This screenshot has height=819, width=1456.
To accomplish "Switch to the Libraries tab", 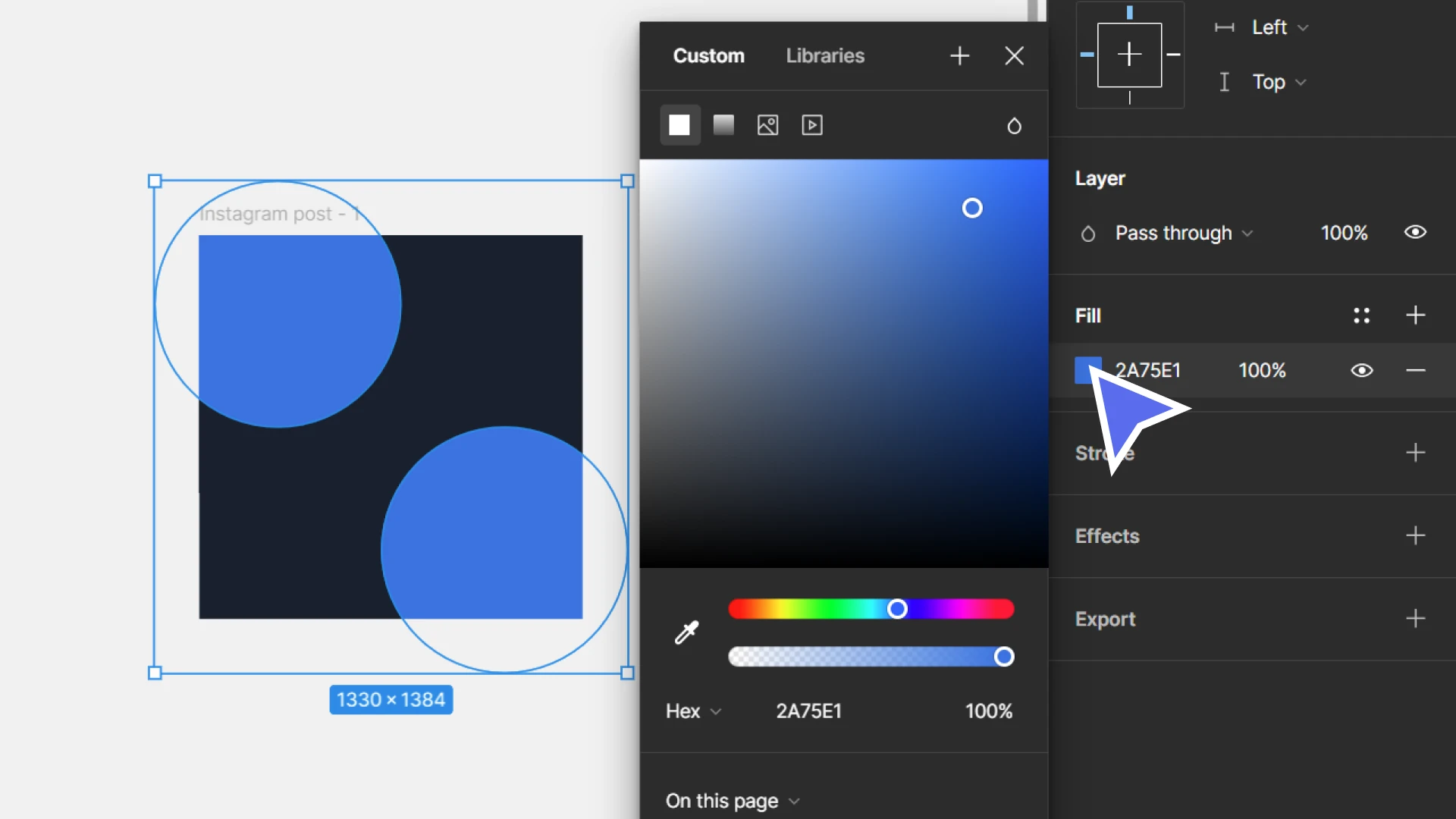I will (825, 55).
